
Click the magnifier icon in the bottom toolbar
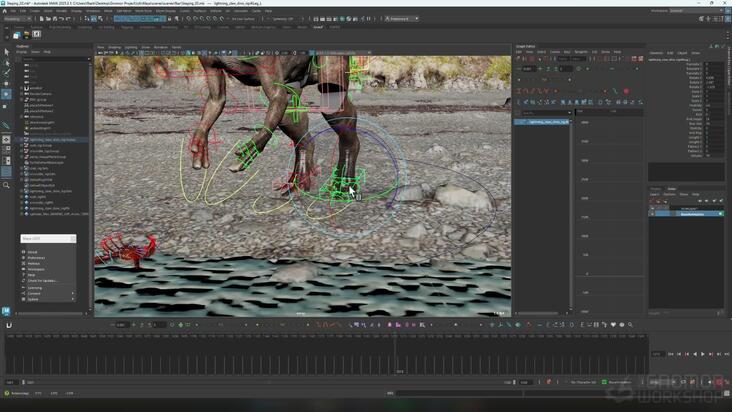pos(630,325)
